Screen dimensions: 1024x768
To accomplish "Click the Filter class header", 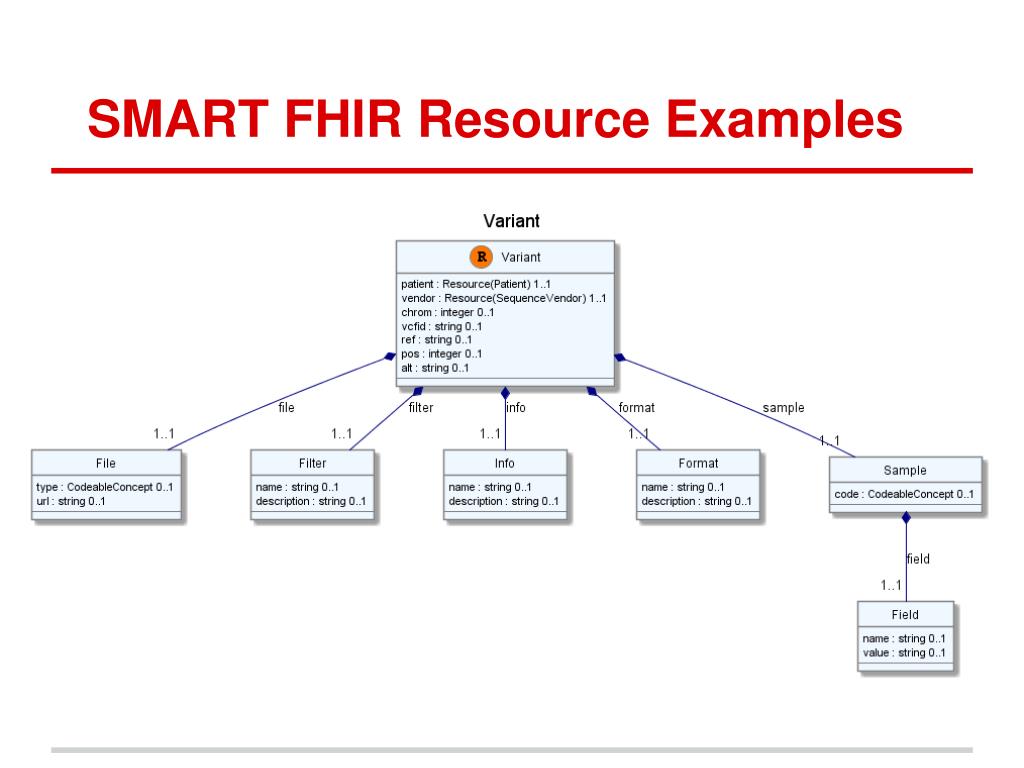I will (x=312, y=463).
